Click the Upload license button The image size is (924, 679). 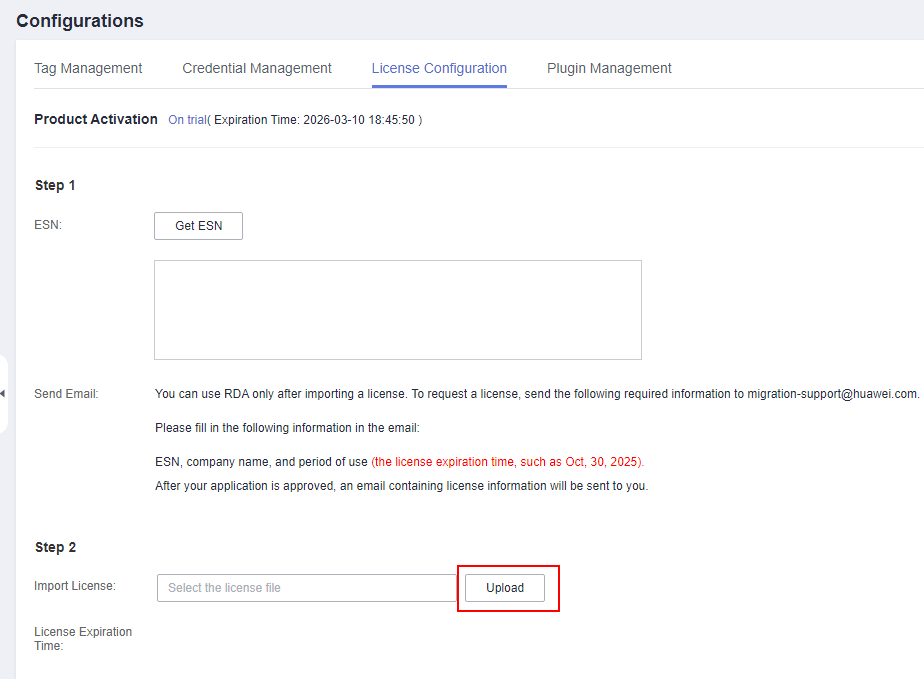(x=505, y=588)
